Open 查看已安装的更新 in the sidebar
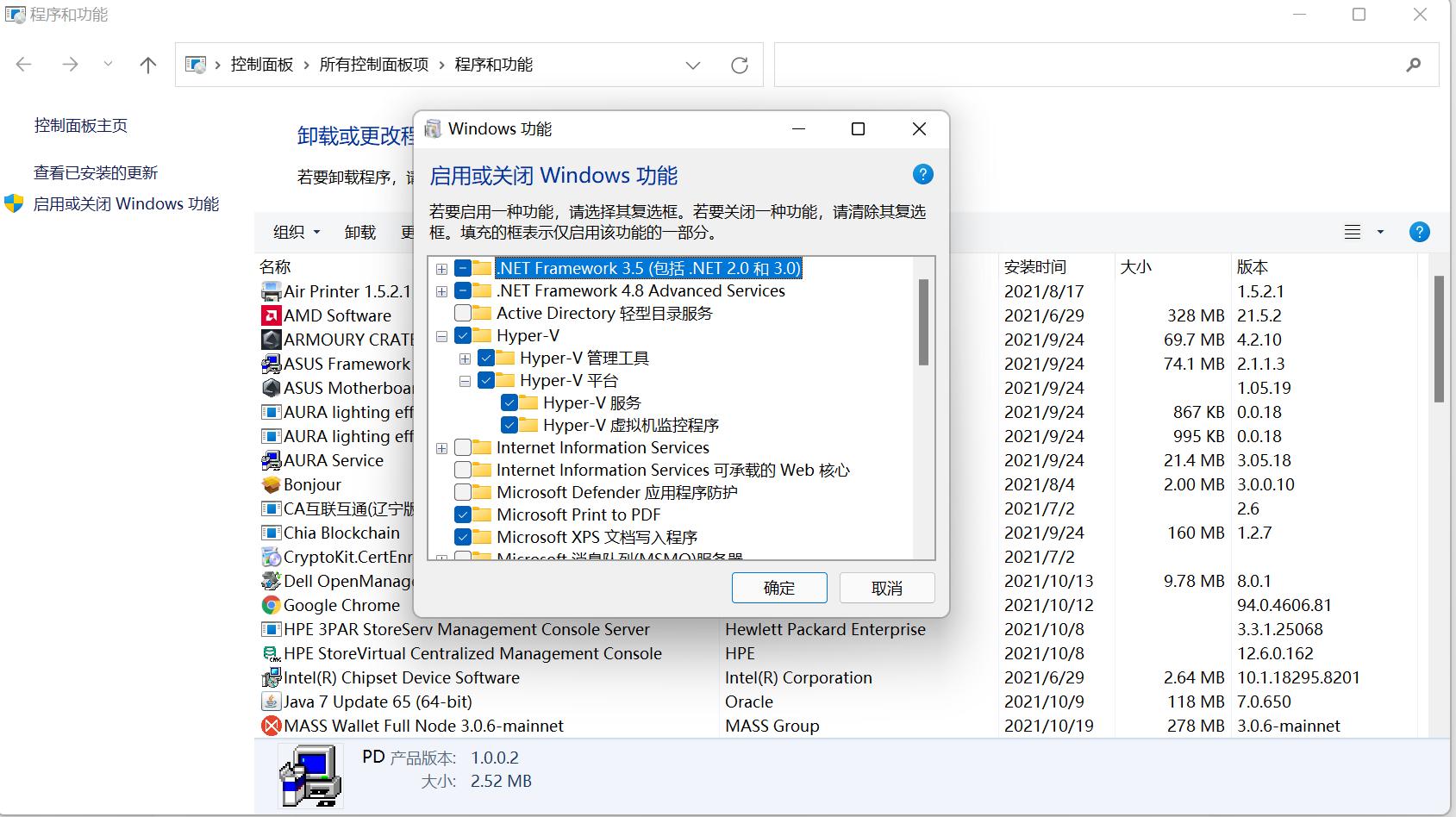The height and width of the screenshot is (817, 1456). tap(95, 172)
